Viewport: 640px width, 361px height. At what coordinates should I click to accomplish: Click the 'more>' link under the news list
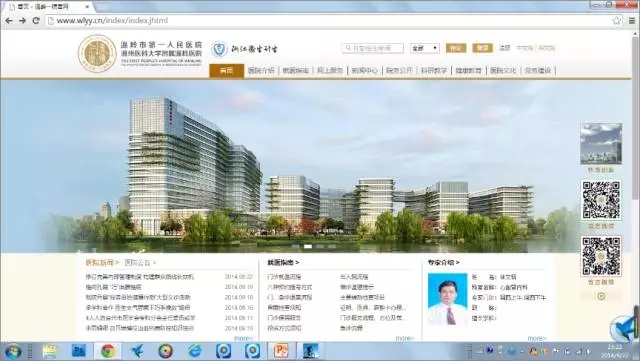coord(244,339)
